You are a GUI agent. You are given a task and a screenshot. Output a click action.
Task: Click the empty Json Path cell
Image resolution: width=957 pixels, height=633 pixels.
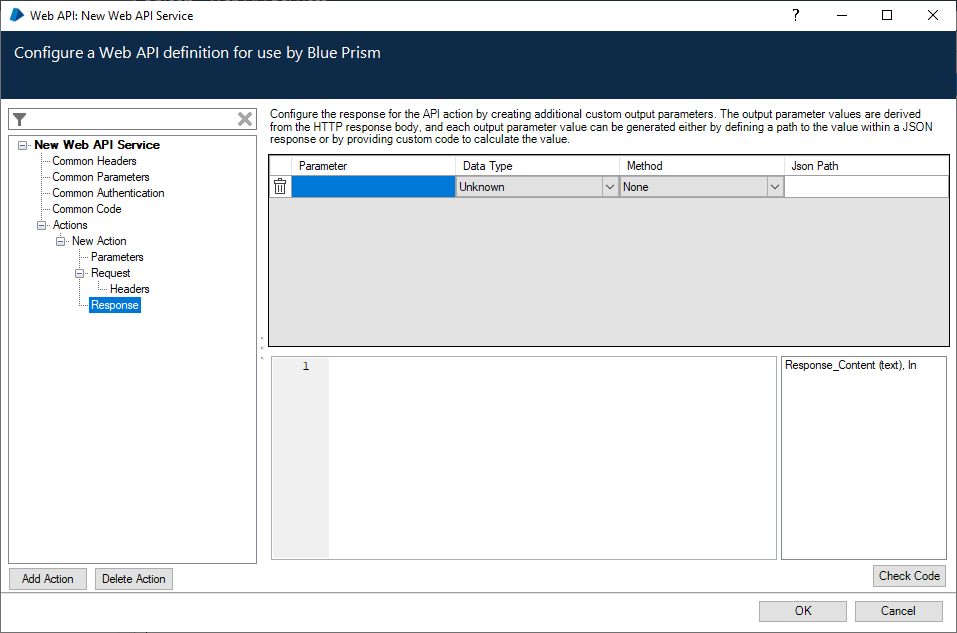point(866,187)
